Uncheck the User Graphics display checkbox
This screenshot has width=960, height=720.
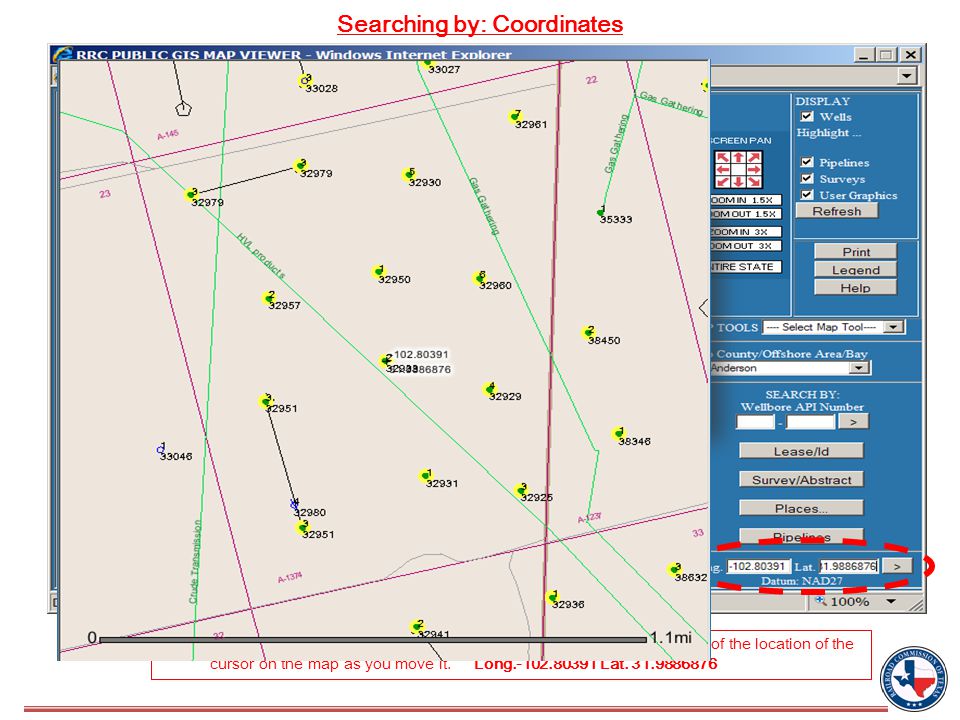point(807,195)
